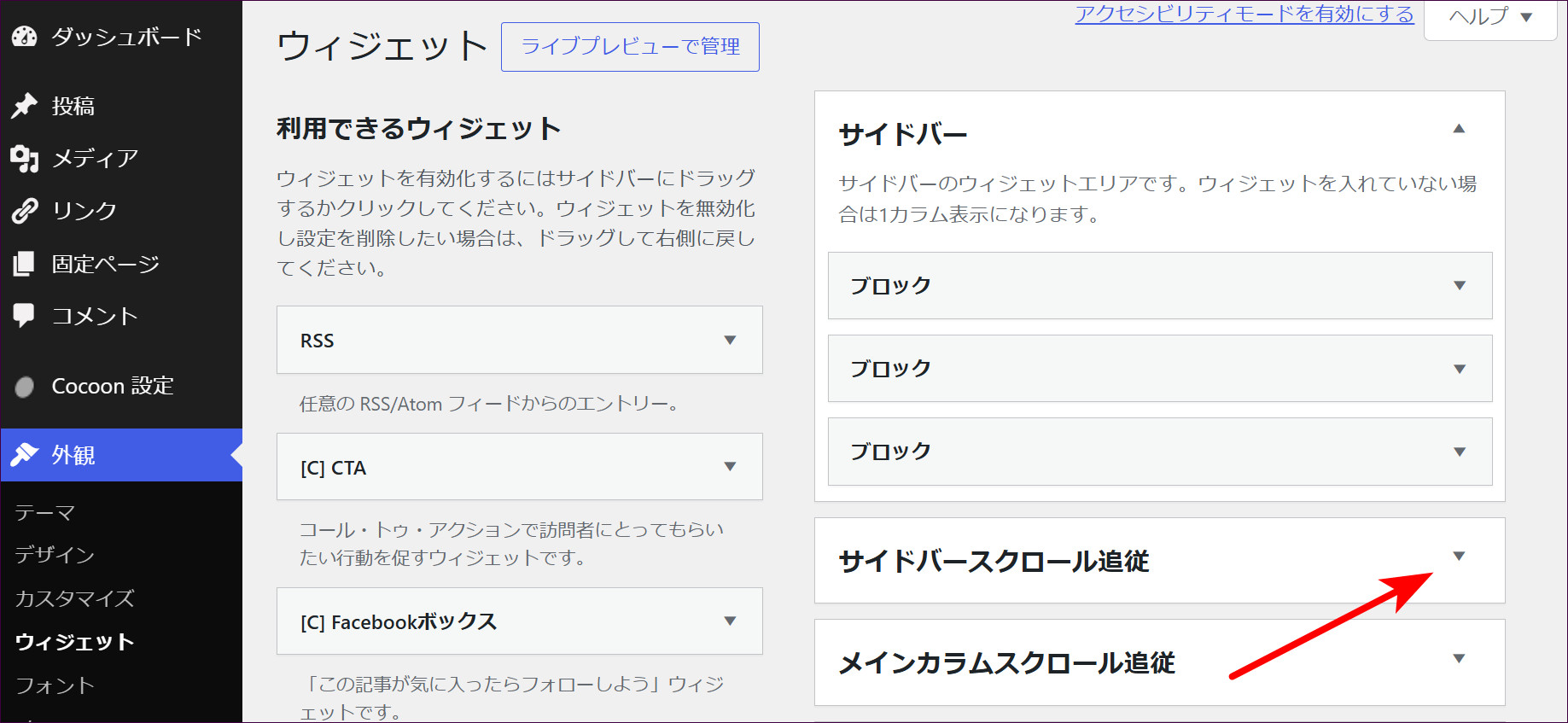Click the サイドバー heading
This screenshot has width=1568, height=723.
903,135
